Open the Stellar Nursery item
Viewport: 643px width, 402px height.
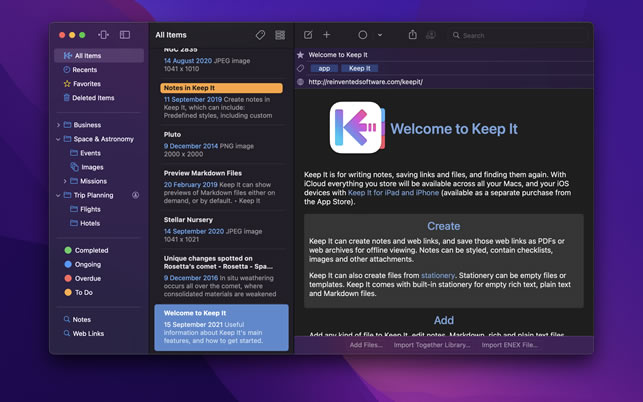(x=221, y=229)
